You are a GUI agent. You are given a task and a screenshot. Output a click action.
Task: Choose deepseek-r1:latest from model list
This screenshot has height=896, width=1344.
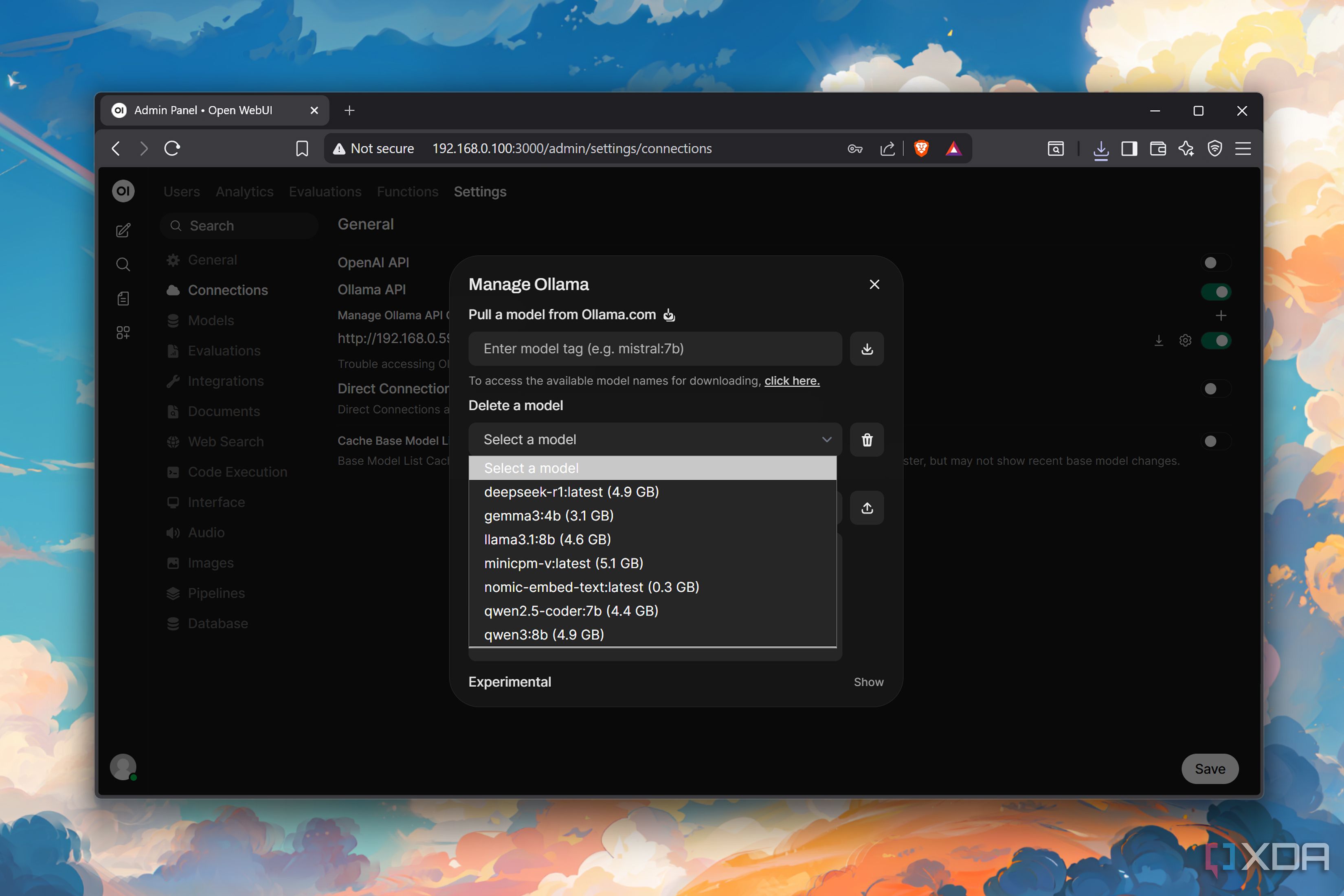pyautogui.click(x=652, y=492)
